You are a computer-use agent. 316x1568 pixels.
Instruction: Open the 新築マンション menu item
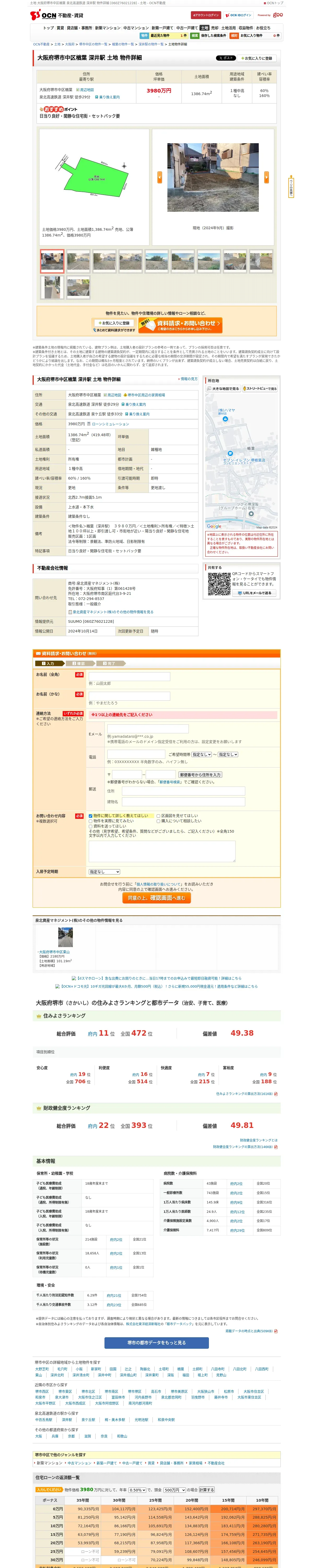pos(108,28)
